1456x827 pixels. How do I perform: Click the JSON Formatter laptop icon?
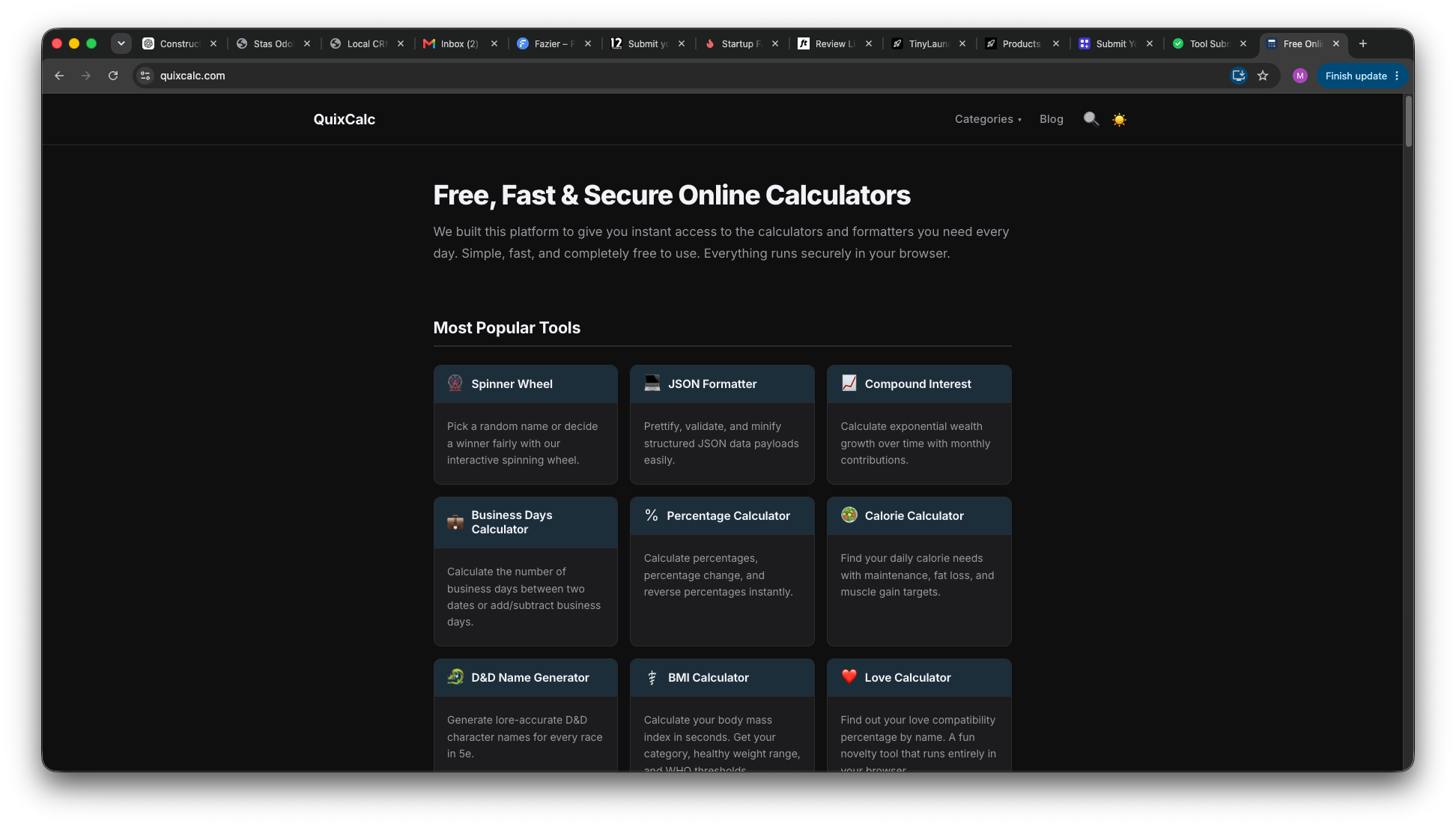pyautogui.click(x=652, y=384)
